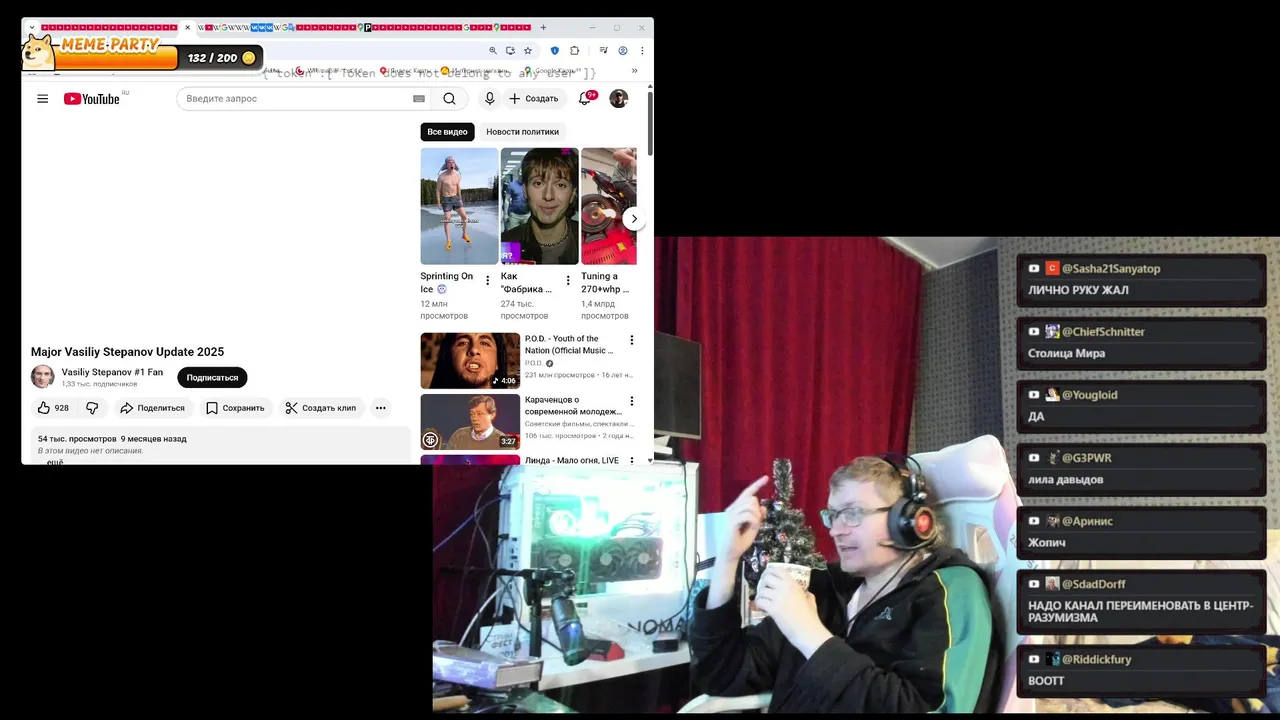Open P.O.D. Youth of the Nation thumbnail
Viewport: 1280px width, 720px height.
470,361
